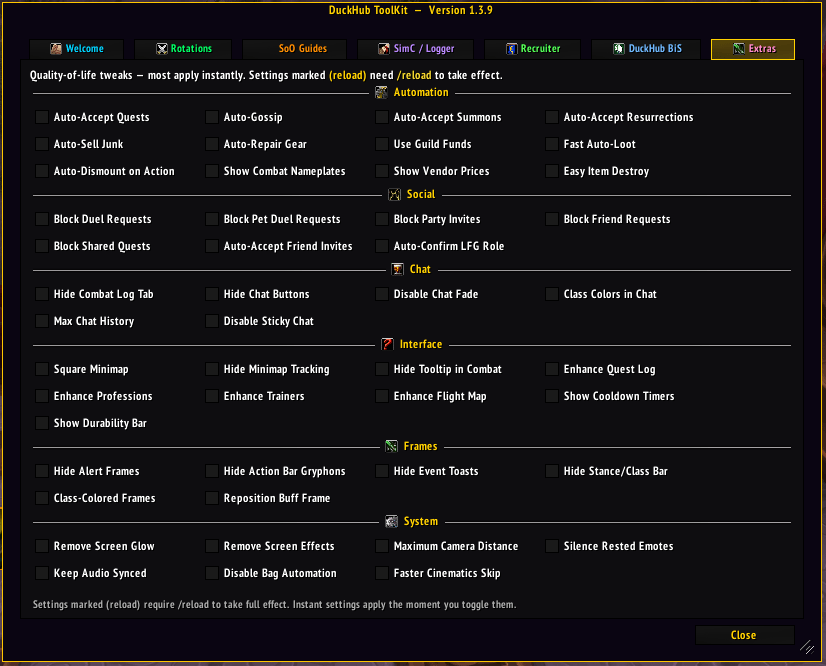Enable Auto-Accept Quests checkbox

click(x=42, y=117)
